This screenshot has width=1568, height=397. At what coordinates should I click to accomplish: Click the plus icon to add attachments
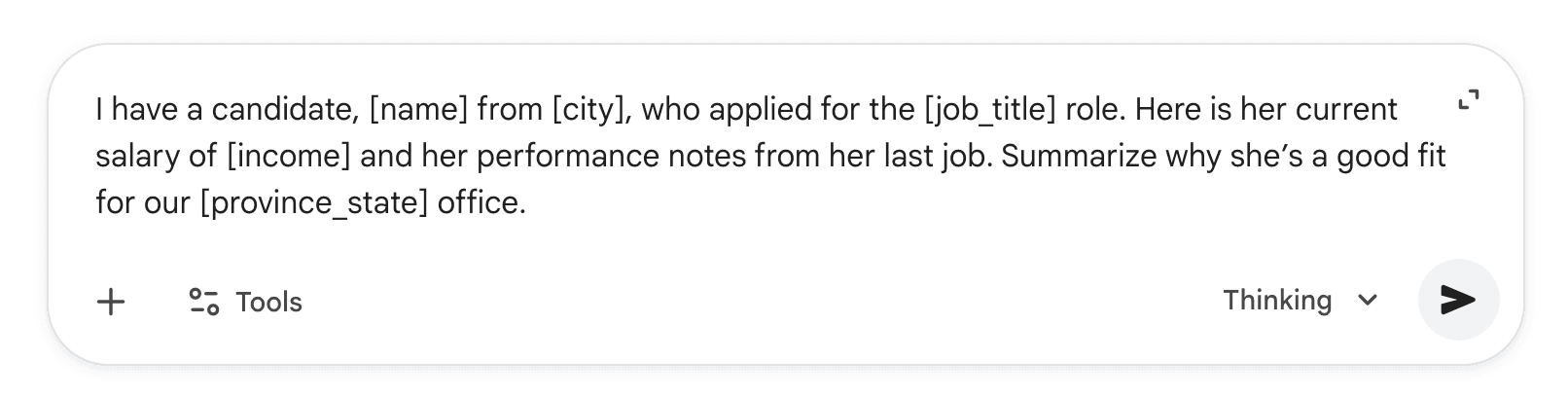[x=112, y=302]
